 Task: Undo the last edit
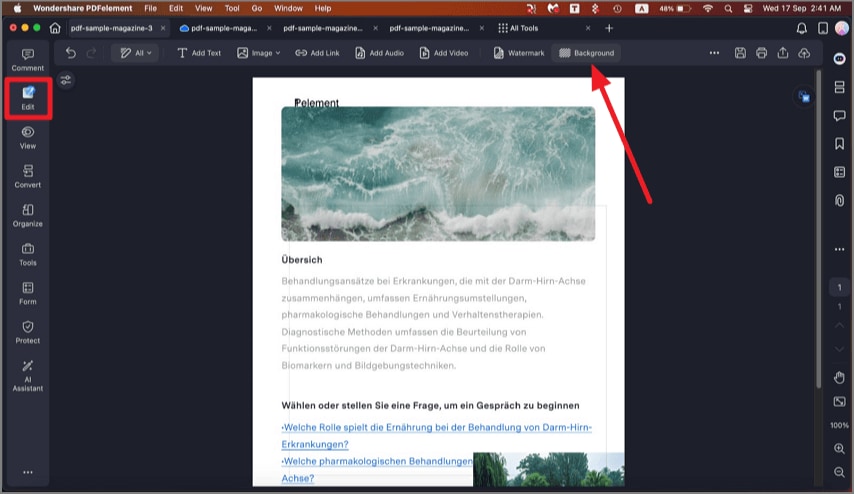71,53
